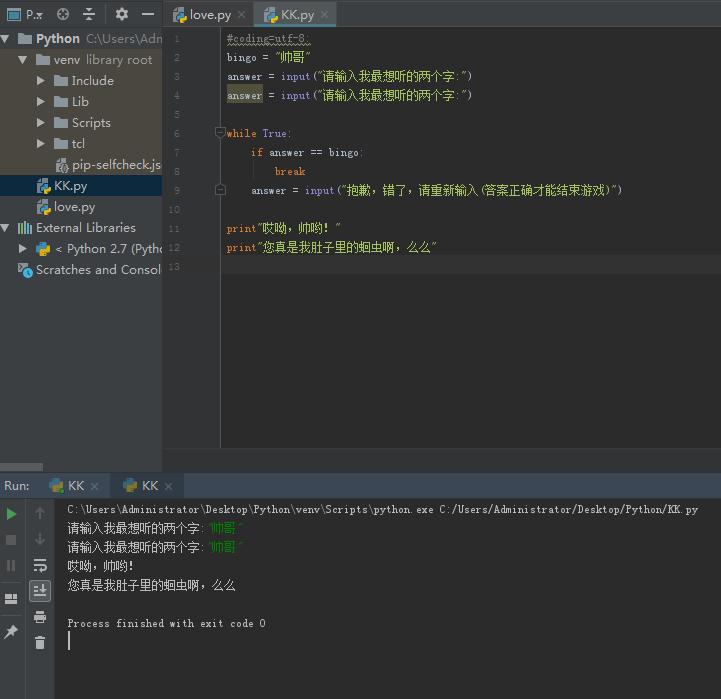Expand the Scripts folder

point(40,123)
